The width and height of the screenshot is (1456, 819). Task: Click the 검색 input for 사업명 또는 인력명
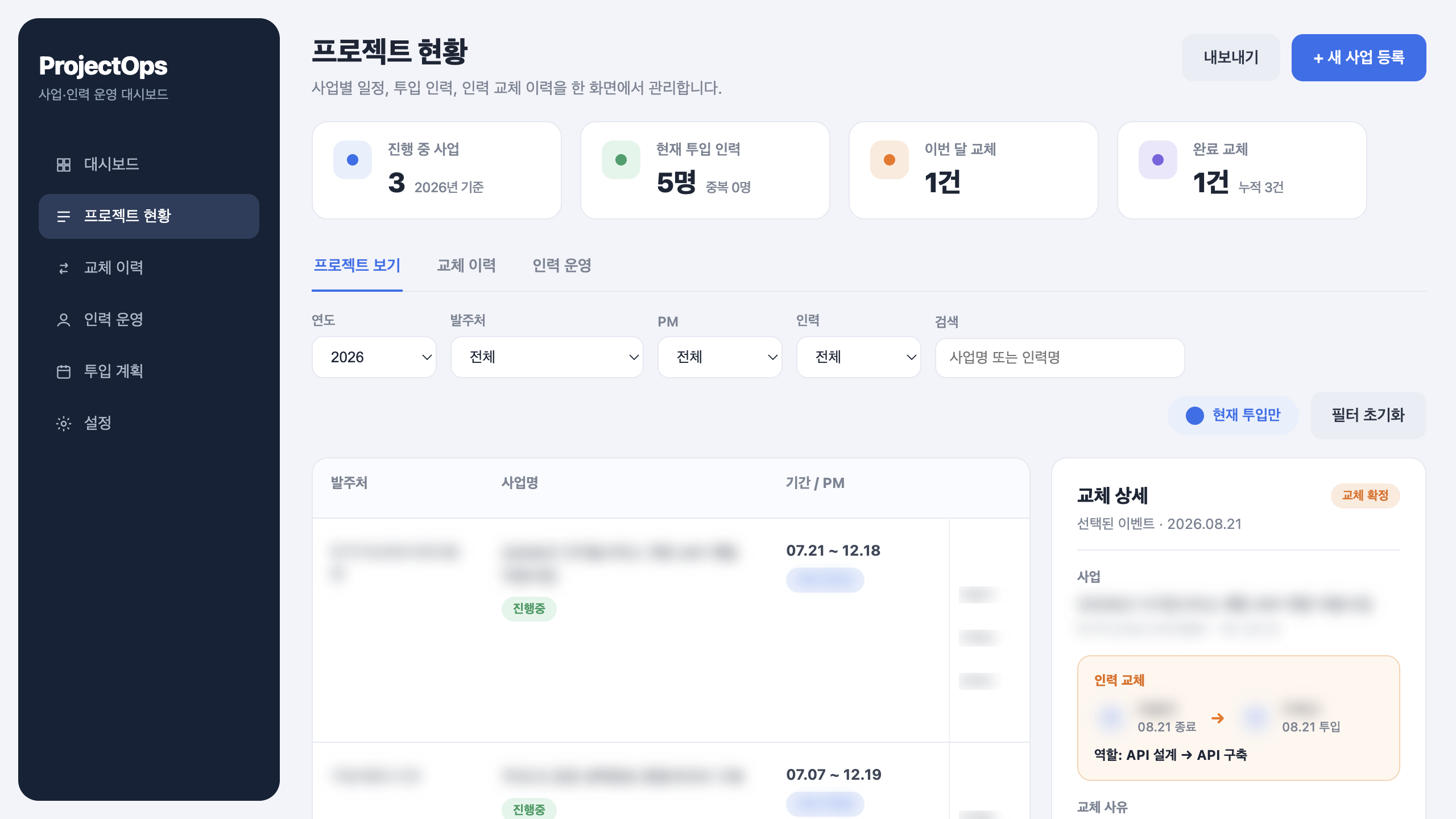(x=1060, y=358)
